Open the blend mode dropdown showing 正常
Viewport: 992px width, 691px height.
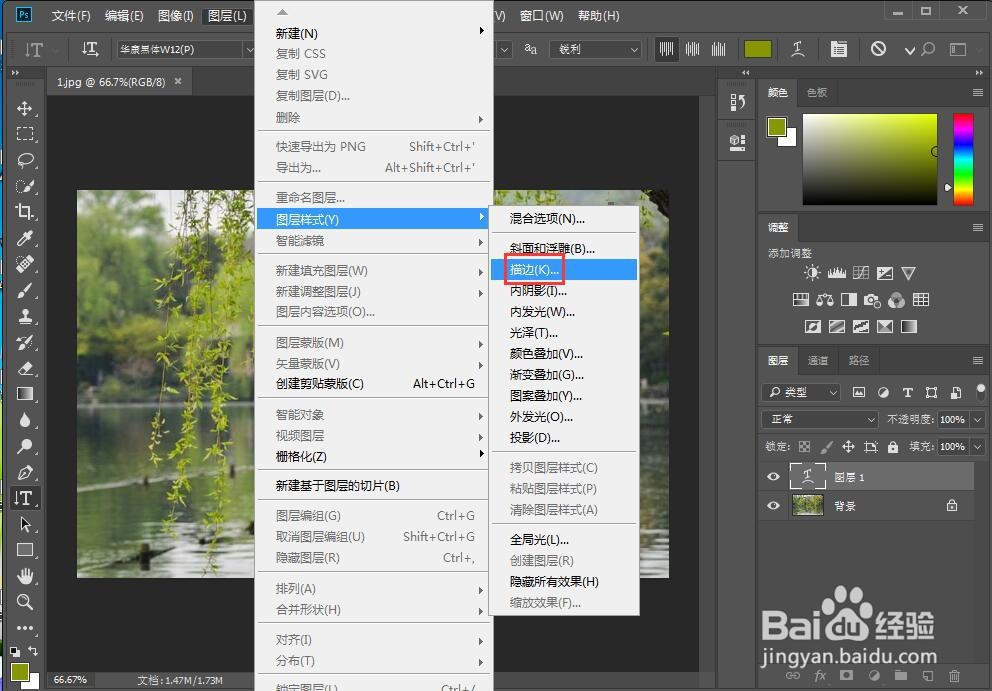[x=818, y=419]
